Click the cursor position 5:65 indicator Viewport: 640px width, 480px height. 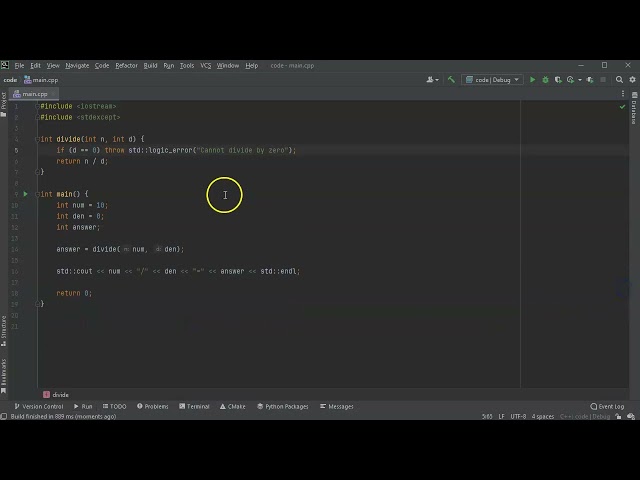(x=487, y=416)
